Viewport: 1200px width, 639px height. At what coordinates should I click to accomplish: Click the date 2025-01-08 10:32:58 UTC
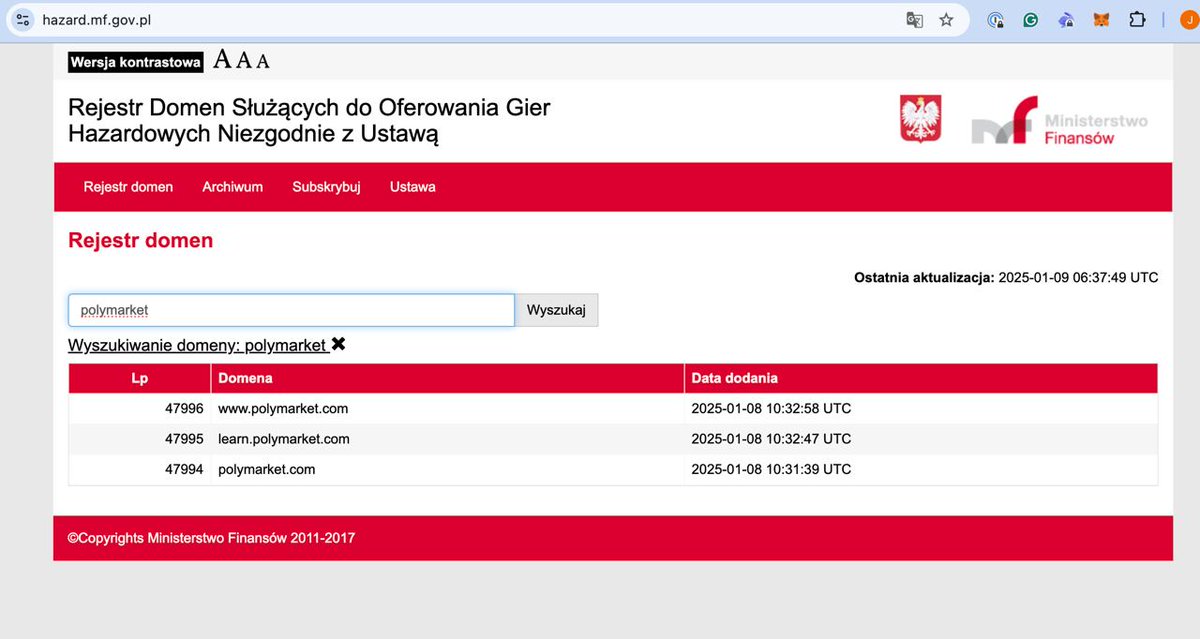point(771,409)
